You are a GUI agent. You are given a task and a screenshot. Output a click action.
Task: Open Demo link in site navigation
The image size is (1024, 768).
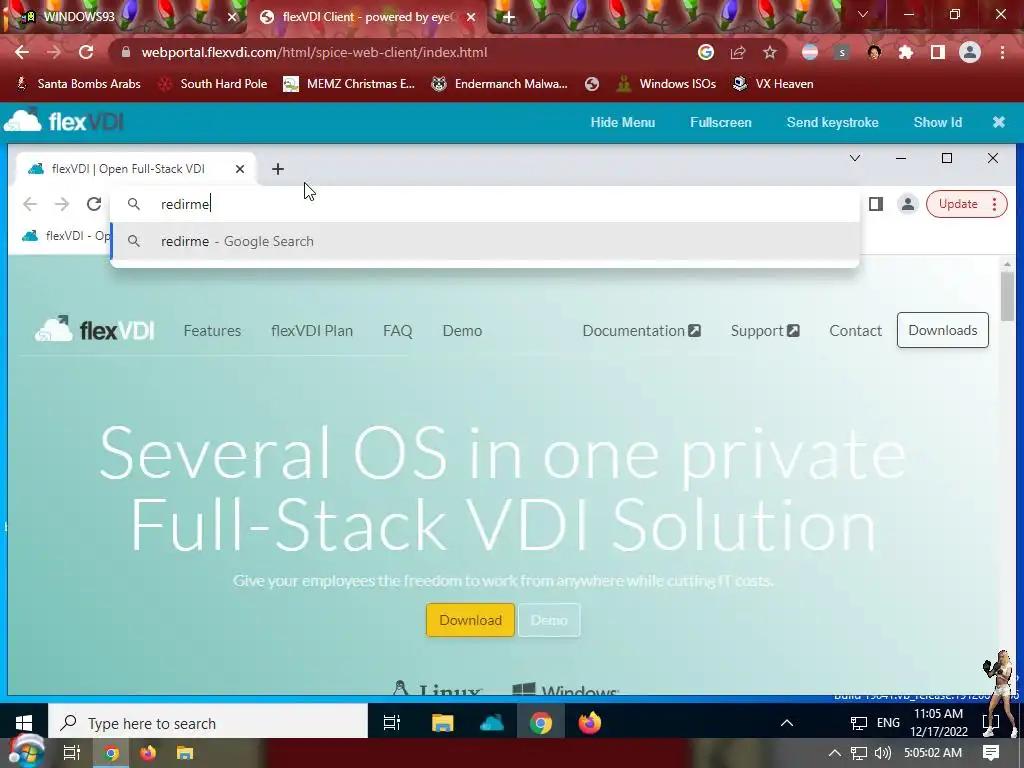coord(462,330)
